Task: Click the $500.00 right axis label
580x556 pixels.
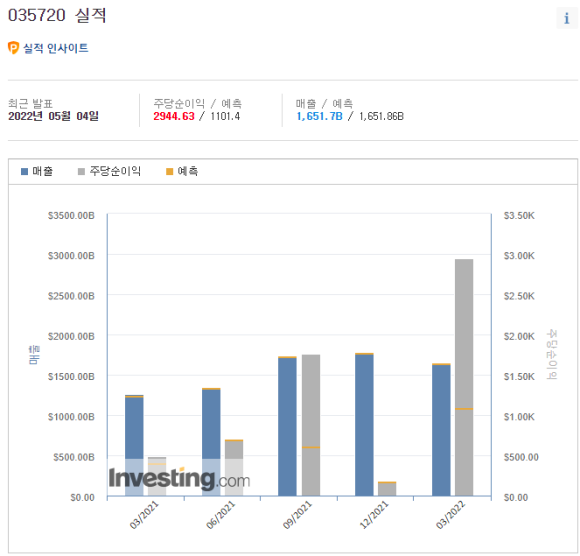Action: point(521,458)
